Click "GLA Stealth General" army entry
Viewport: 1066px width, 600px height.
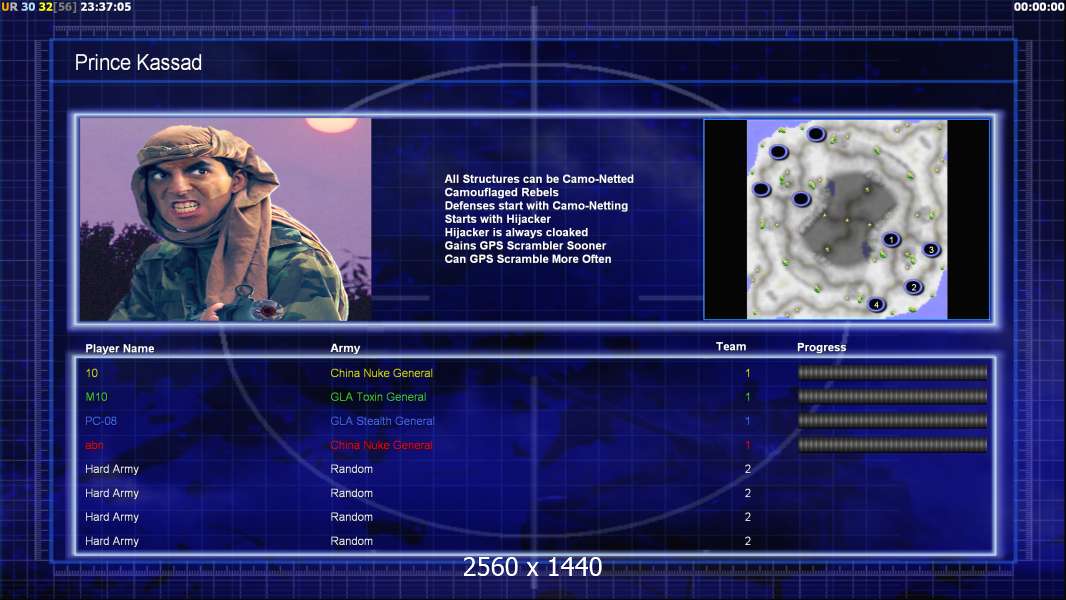pos(382,421)
